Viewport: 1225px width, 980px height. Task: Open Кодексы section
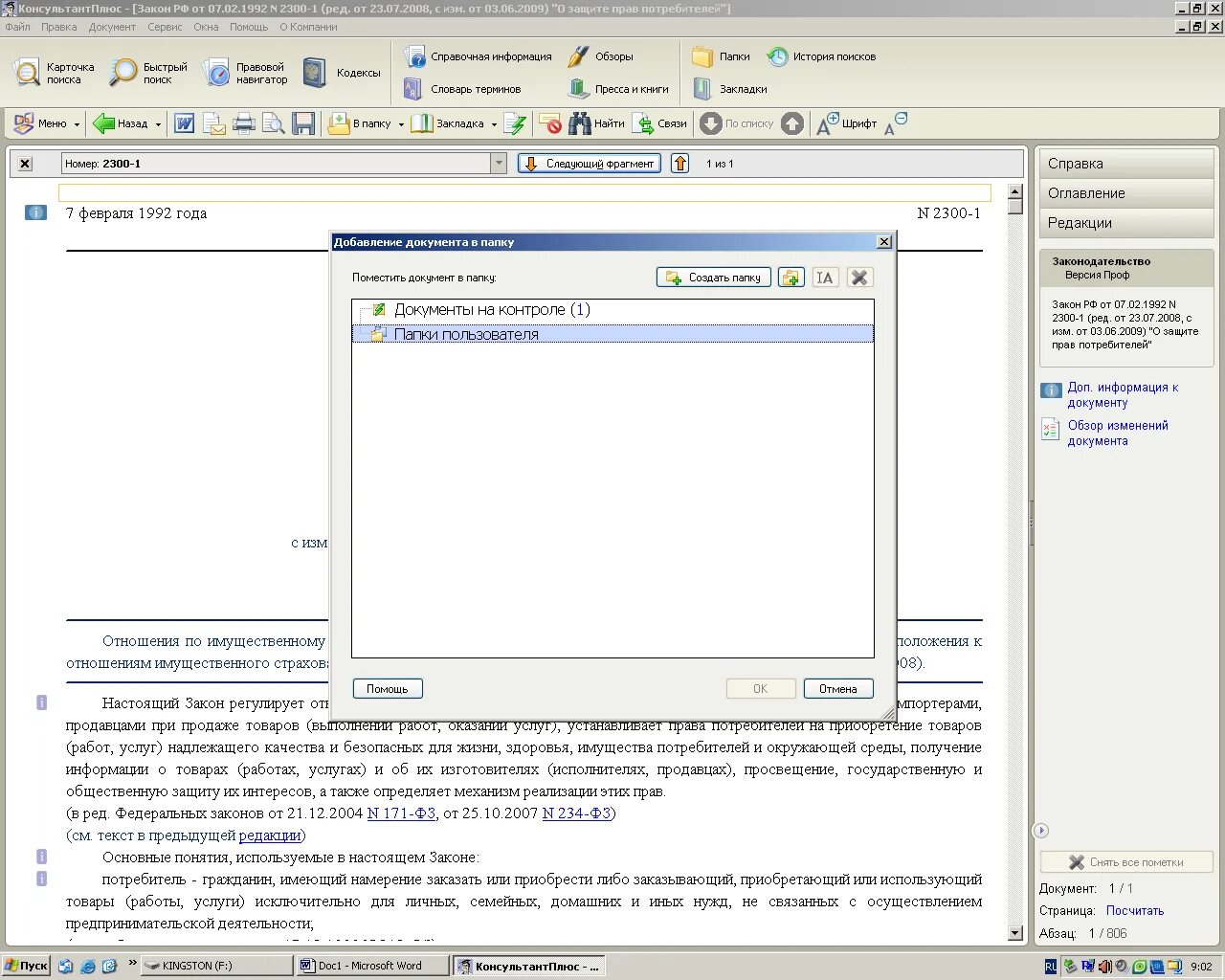[341, 73]
